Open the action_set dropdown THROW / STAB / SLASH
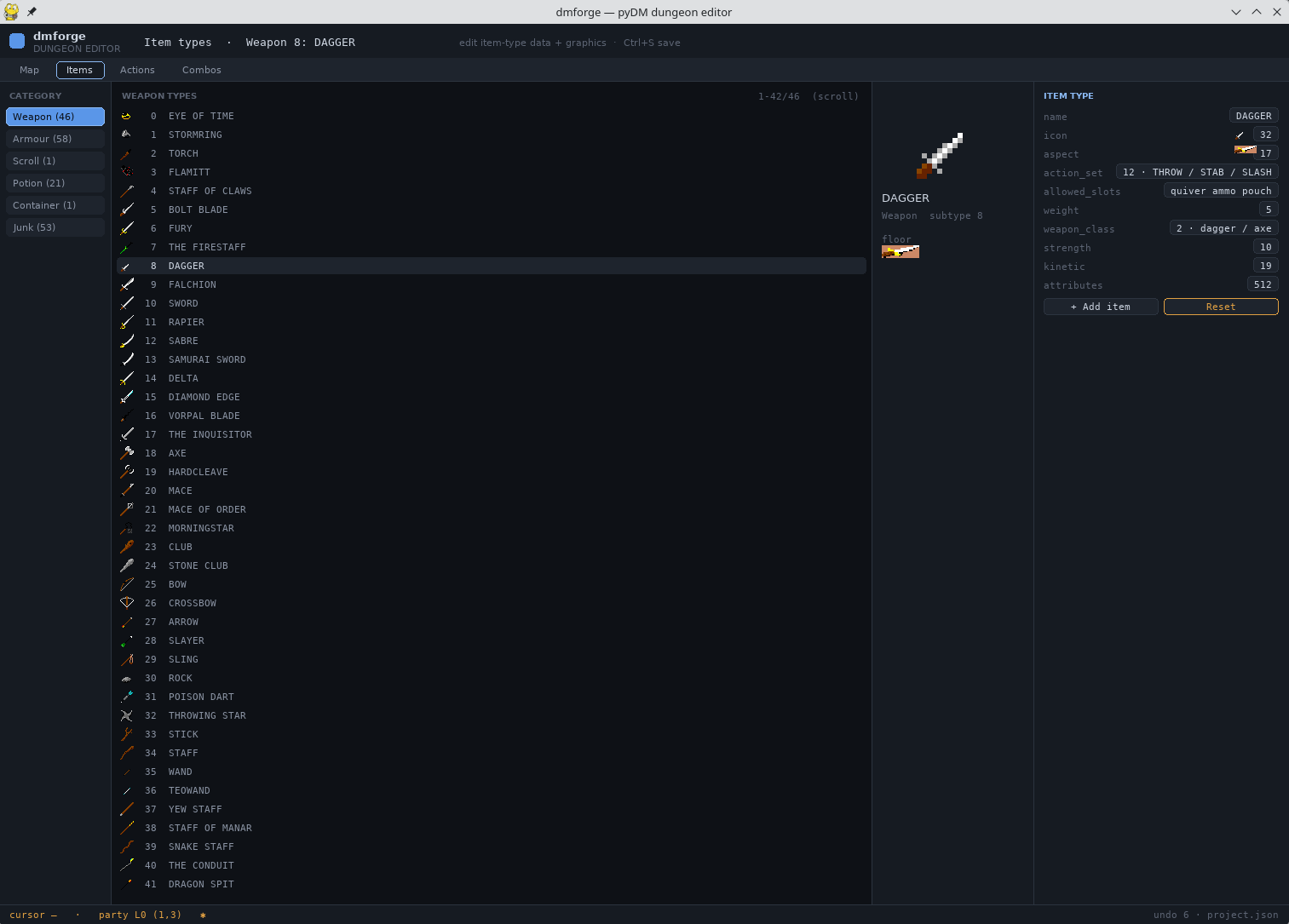Screen dimensions: 1289x924 (1197, 172)
